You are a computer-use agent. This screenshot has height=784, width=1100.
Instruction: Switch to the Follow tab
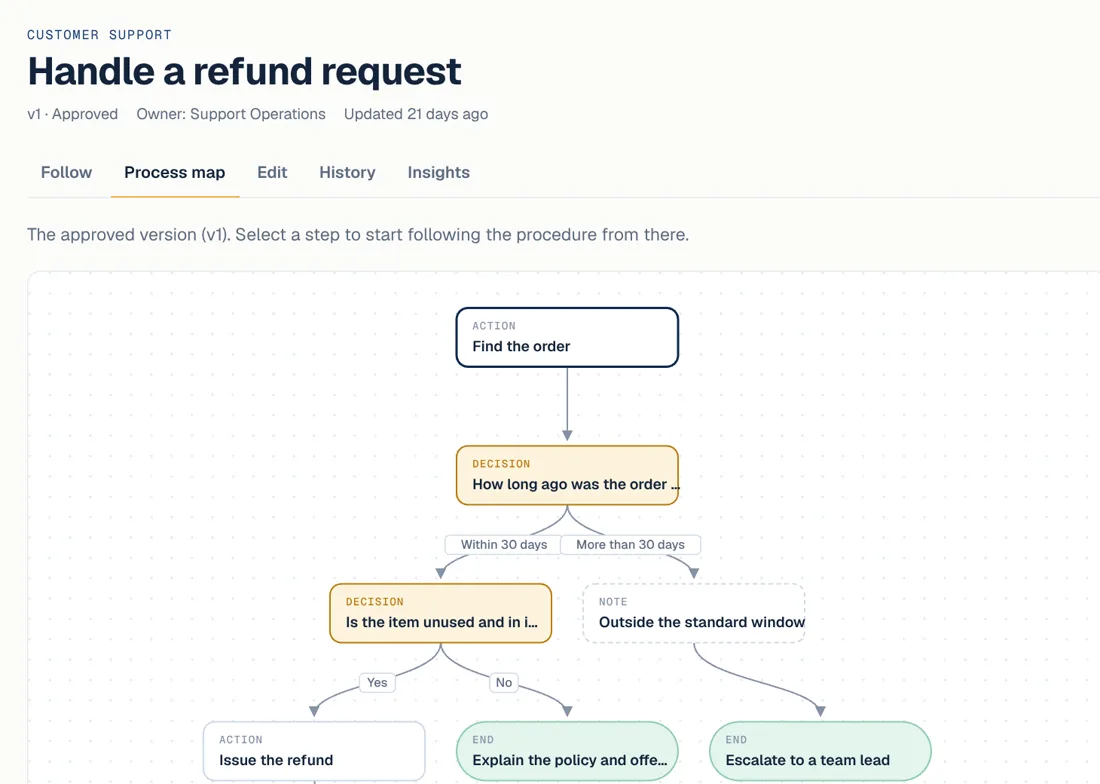point(66,173)
